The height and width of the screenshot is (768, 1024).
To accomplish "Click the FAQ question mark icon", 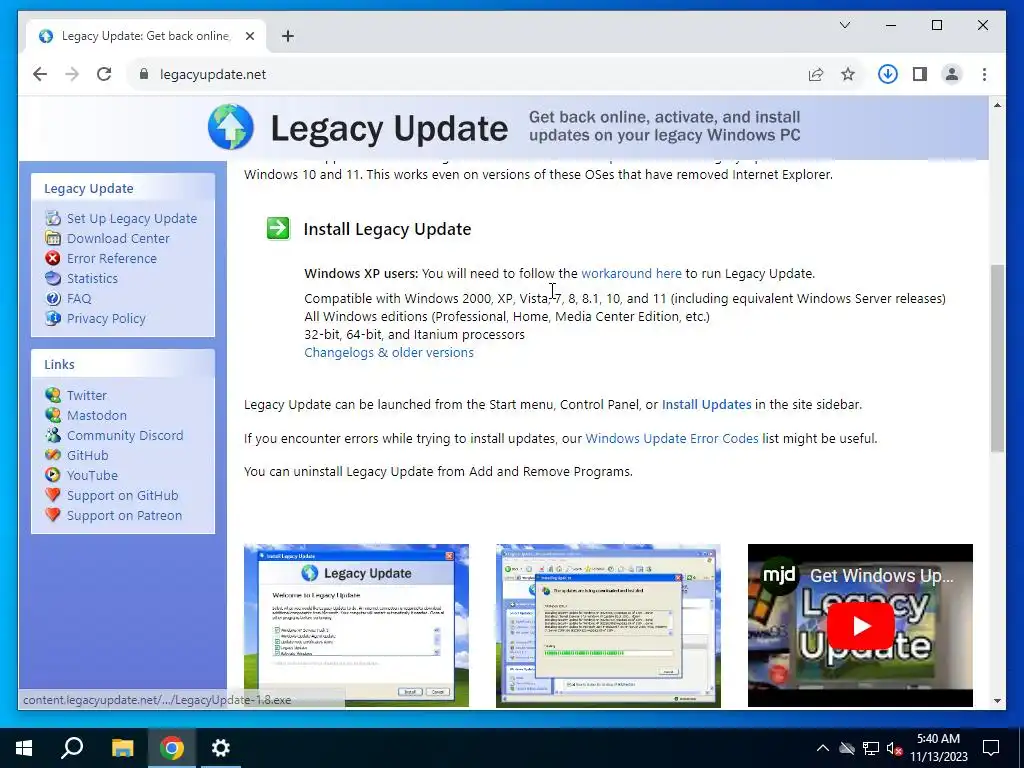I will click(53, 298).
